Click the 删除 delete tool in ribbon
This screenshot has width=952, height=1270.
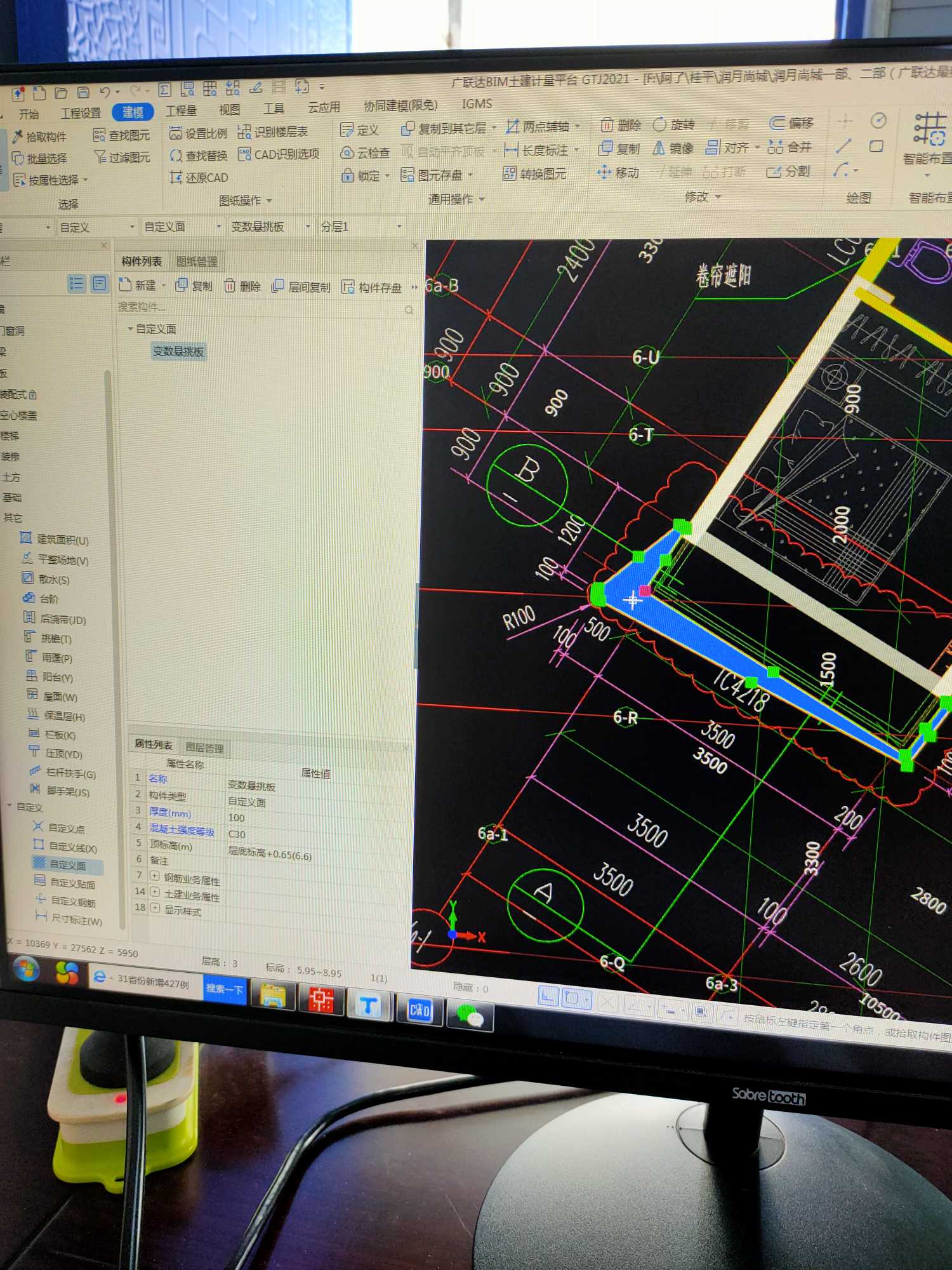pyautogui.click(x=621, y=125)
